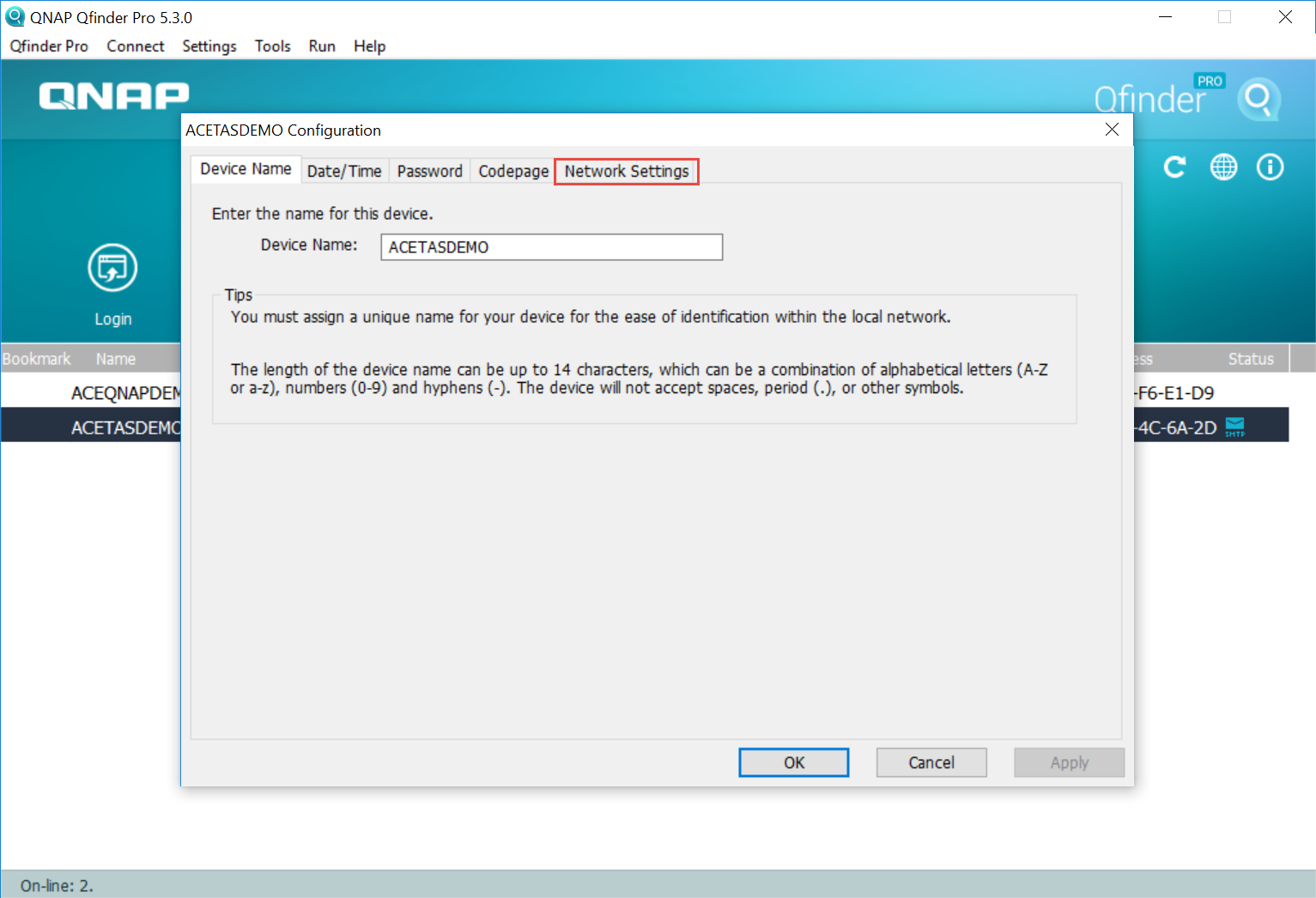Open the Help menu
This screenshot has height=898, width=1316.
point(369,46)
